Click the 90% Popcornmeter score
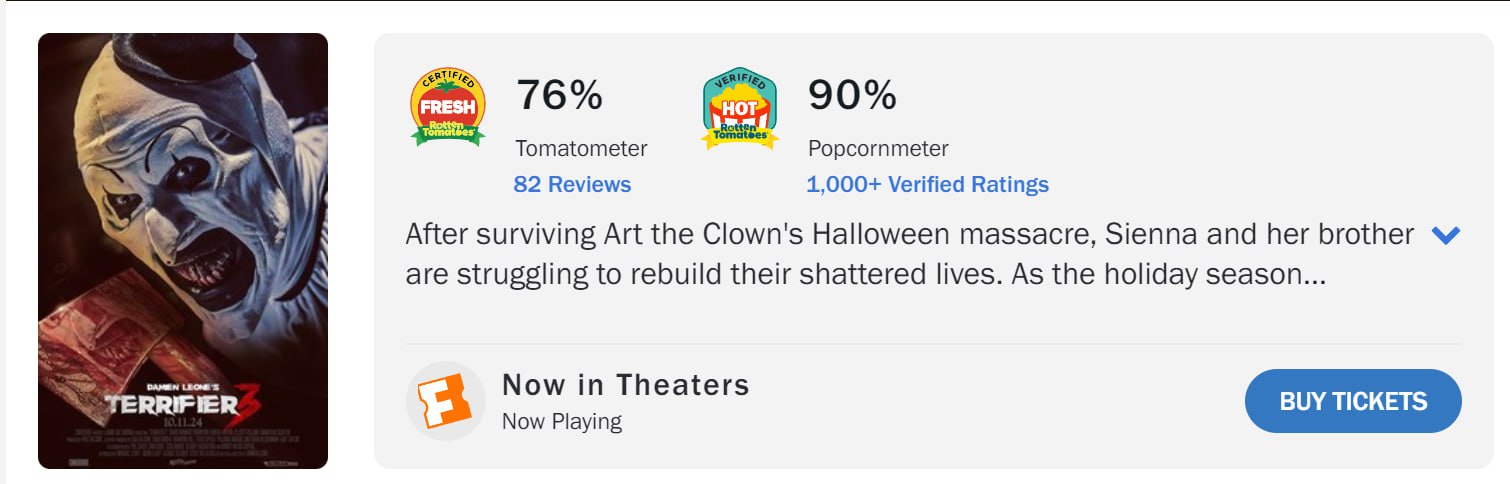The image size is (1510, 484). pos(852,96)
